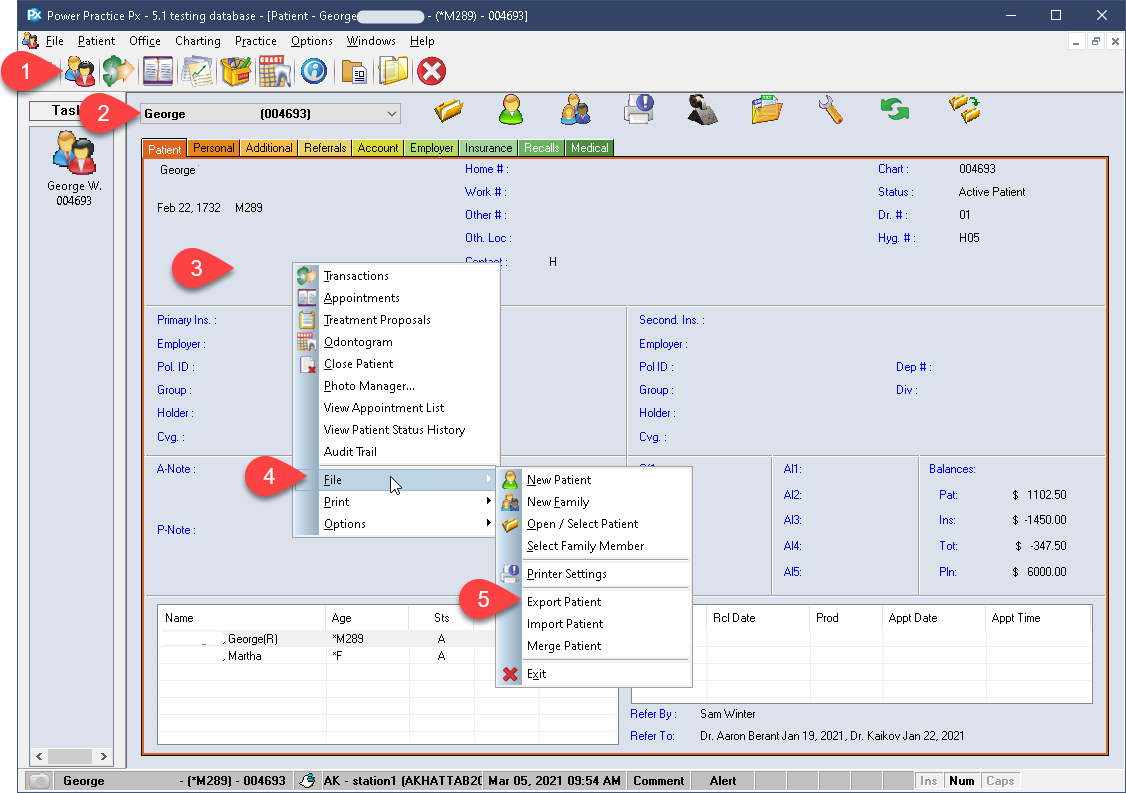Open the Practice menu
This screenshot has height=793, width=1126.
(x=256, y=41)
